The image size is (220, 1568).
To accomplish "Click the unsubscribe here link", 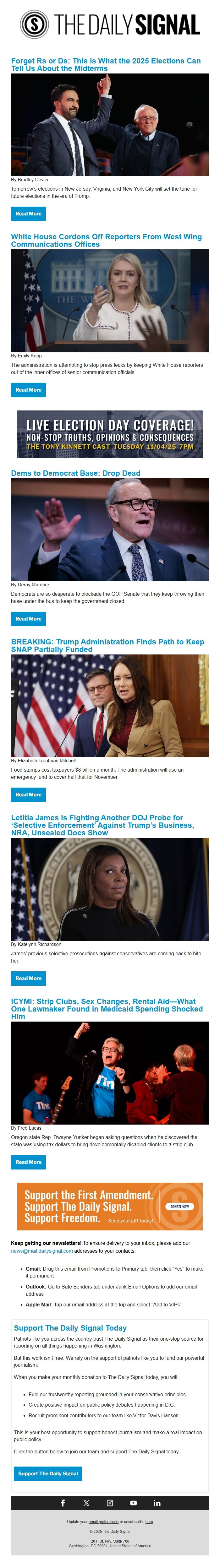I will pos(149,1521).
